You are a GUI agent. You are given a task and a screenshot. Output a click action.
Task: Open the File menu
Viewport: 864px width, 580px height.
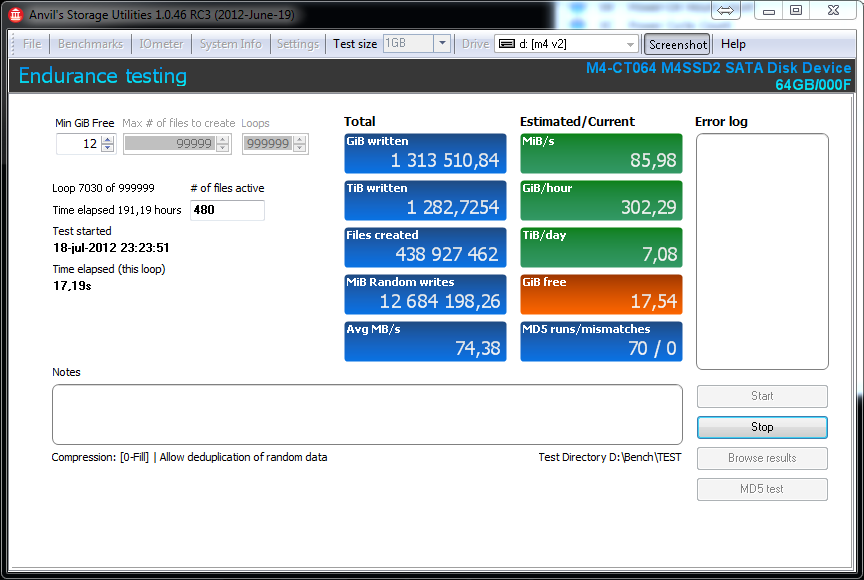click(x=32, y=44)
